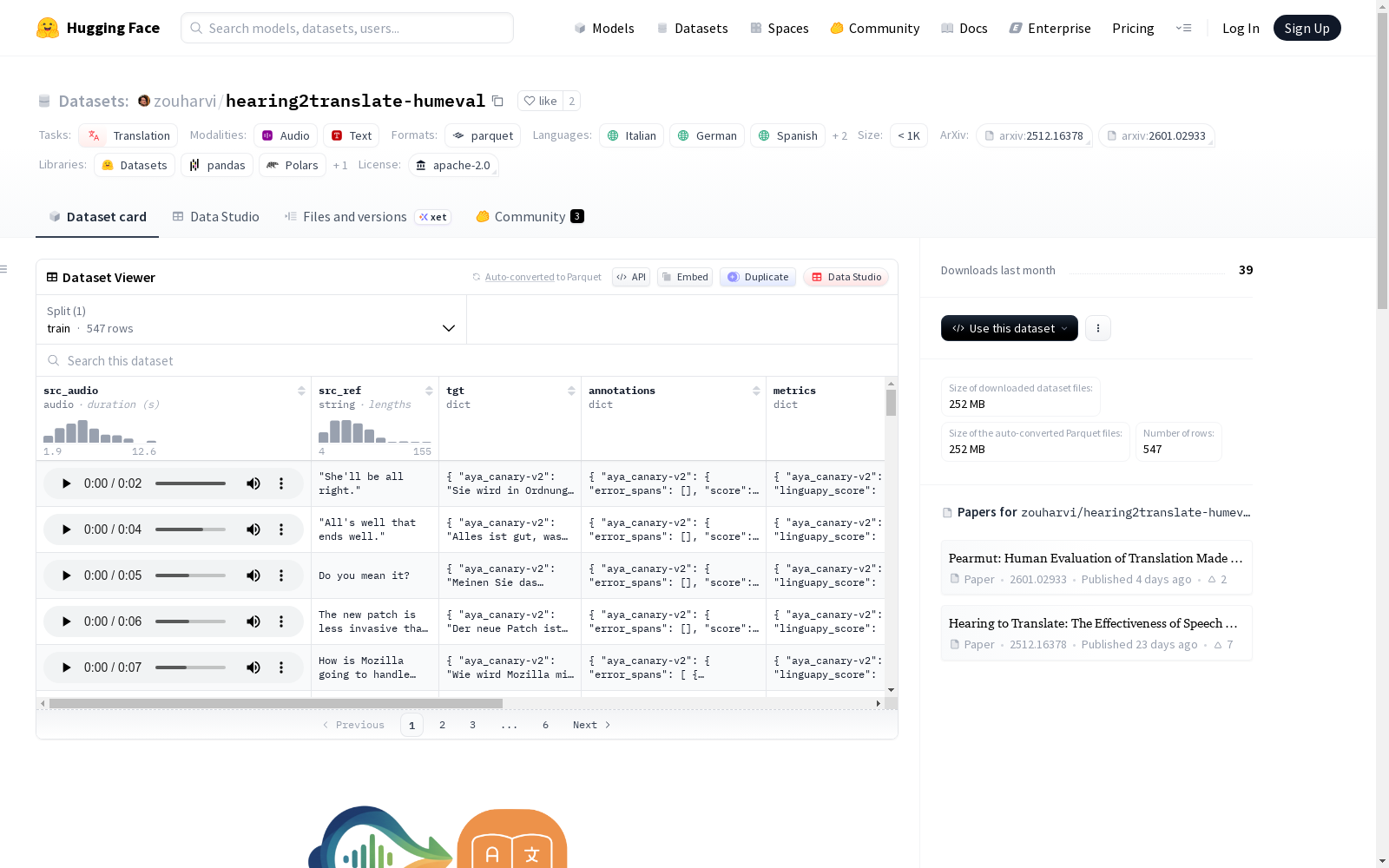Viewport: 1389px width, 868px height.
Task: Expand the +1 more libraries tag
Action: pyautogui.click(x=340, y=165)
